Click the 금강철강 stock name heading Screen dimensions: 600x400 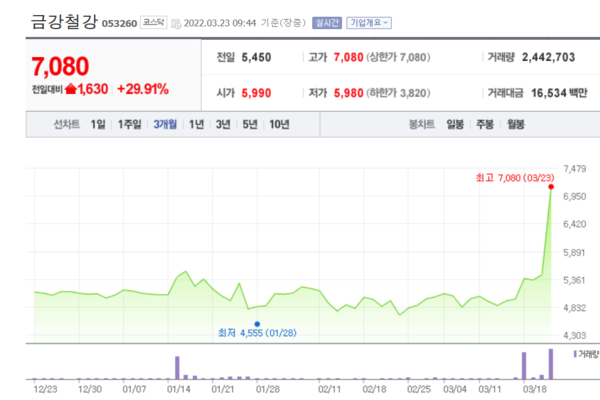[x=64, y=21]
